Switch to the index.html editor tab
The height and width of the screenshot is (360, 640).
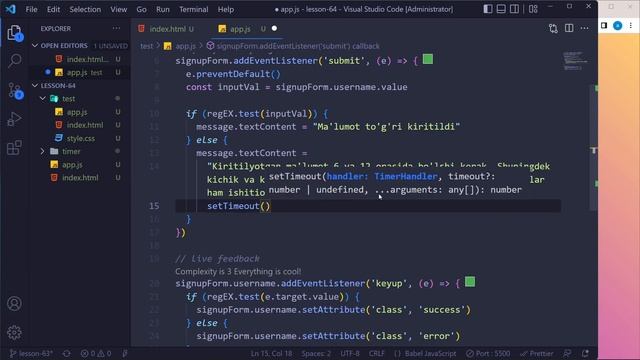point(167,29)
